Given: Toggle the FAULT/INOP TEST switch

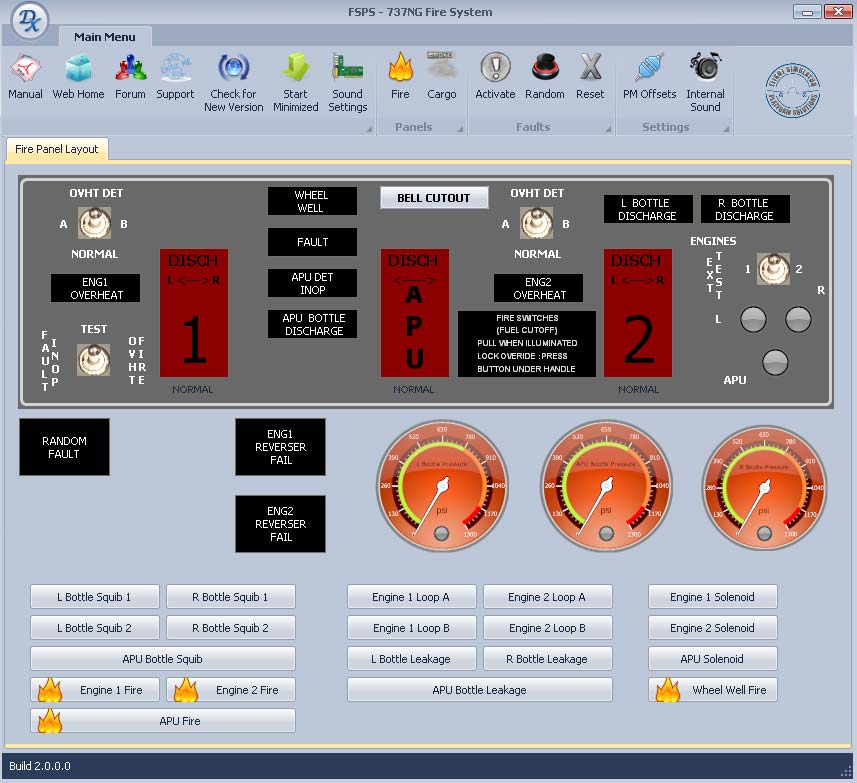Looking at the screenshot, I should (x=94, y=359).
